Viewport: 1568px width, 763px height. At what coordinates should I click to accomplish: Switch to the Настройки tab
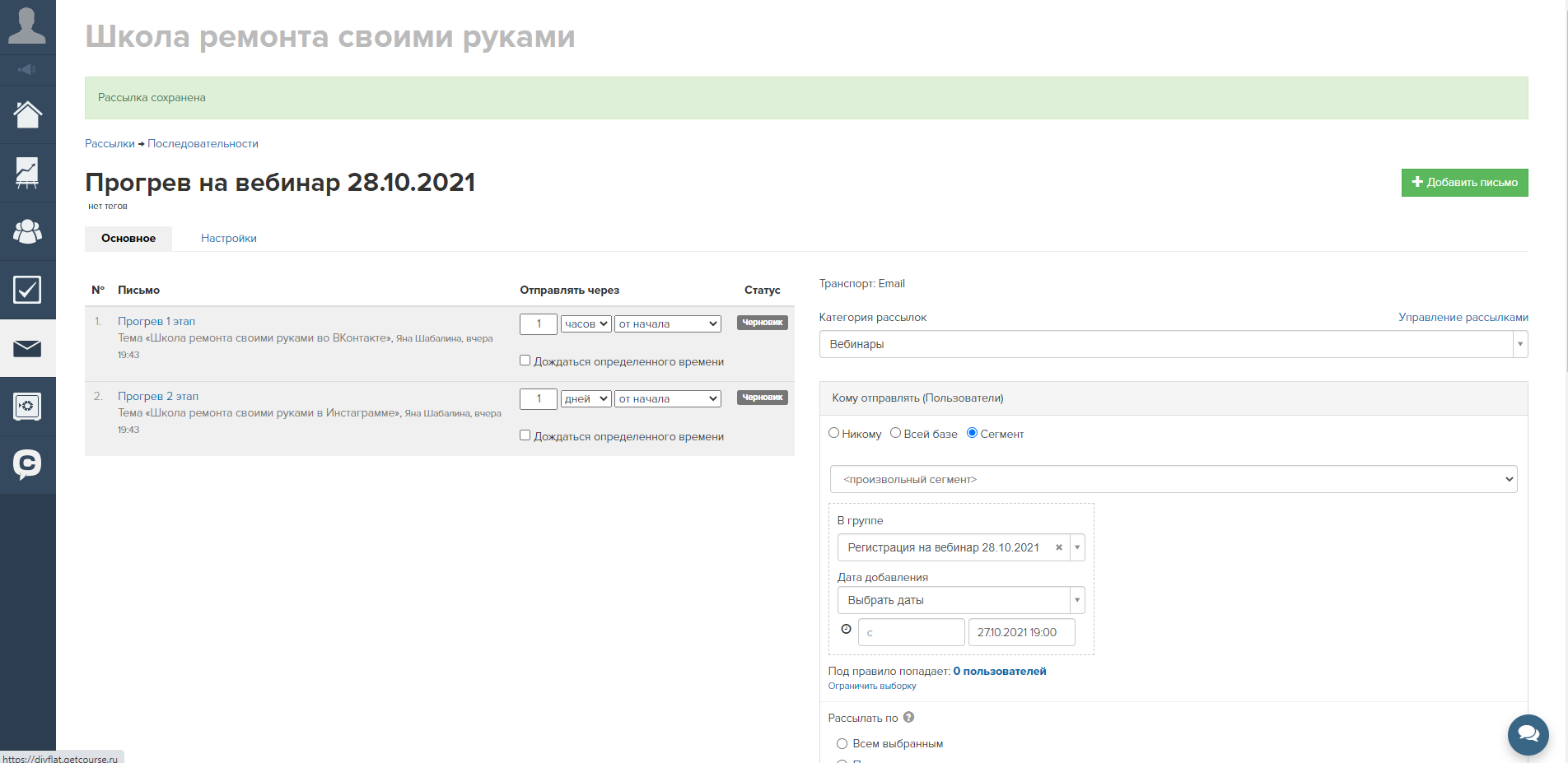(x=228, y=238)
